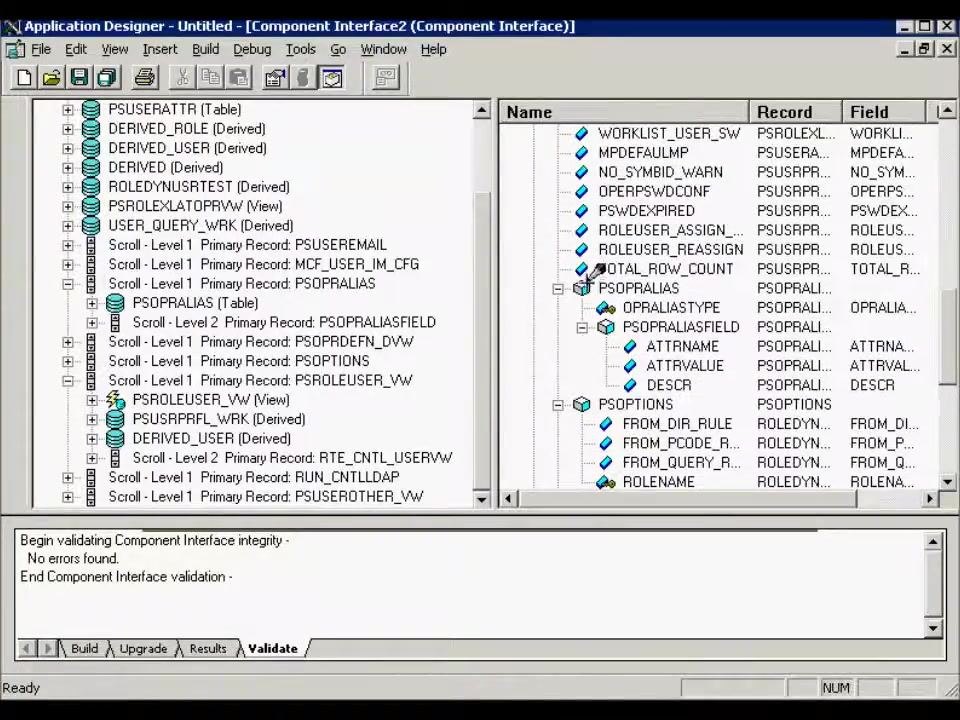Click the OPRALIASTYPE key property icon
Viewport: 960px width, 720px height.
[x=606, y=308]
